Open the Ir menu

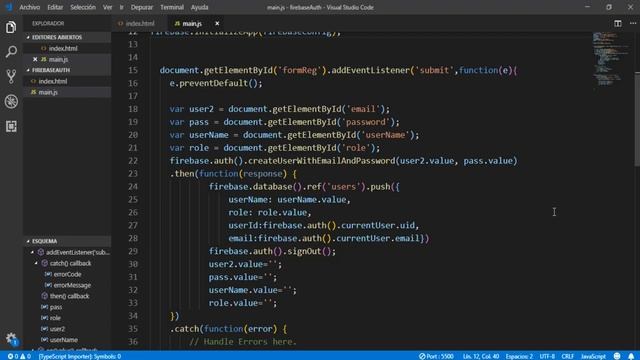click(121, 7)
